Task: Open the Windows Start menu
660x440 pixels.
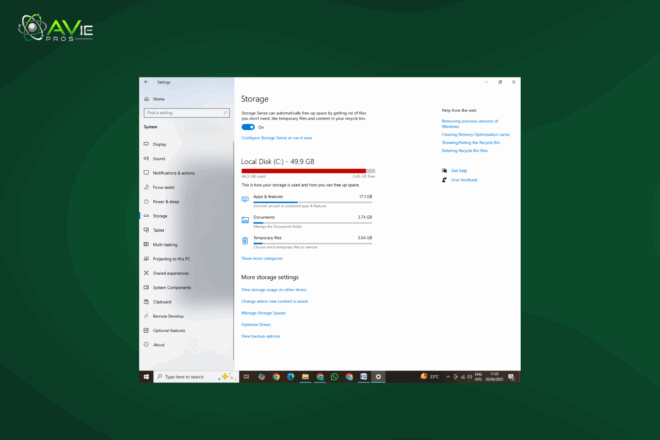Action: tap(146, 377)
